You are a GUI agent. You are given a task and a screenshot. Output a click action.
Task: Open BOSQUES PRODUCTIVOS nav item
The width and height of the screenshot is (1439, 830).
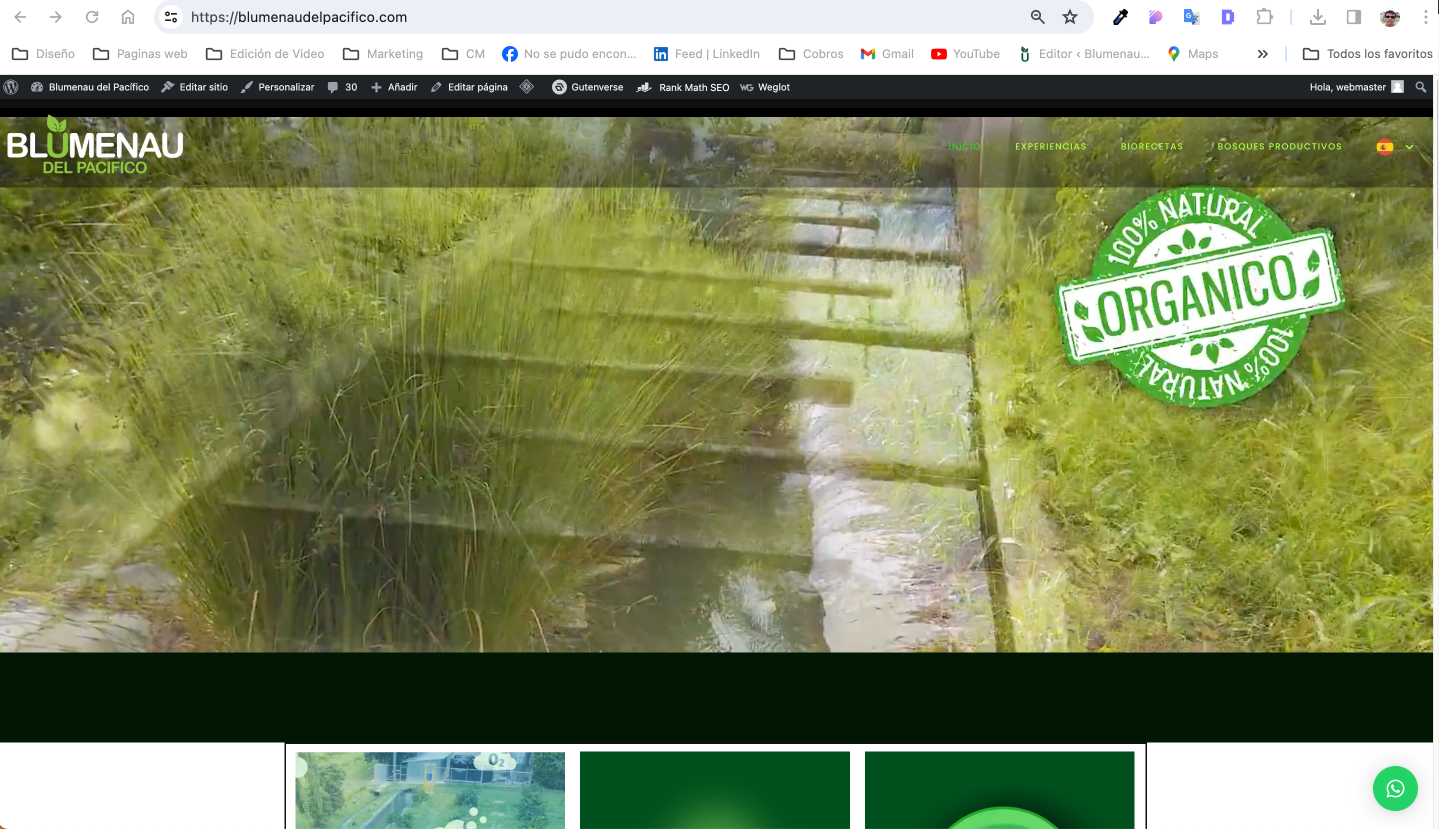[x=1279, y=147]
